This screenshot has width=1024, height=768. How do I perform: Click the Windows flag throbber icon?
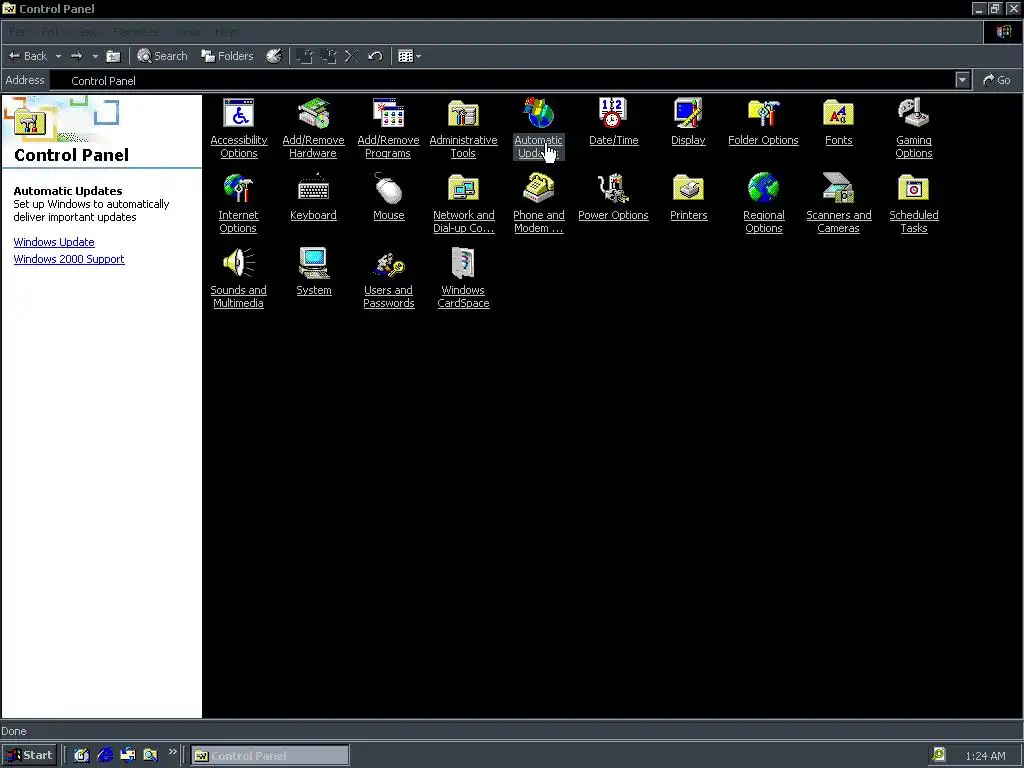(x=1004, y=31)
